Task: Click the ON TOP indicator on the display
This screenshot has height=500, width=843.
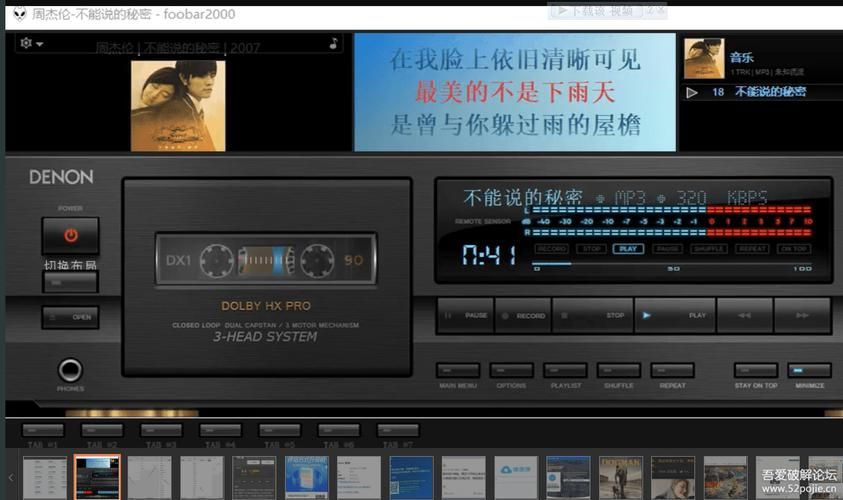Action: pyautogui.click(x=794, y=249)
